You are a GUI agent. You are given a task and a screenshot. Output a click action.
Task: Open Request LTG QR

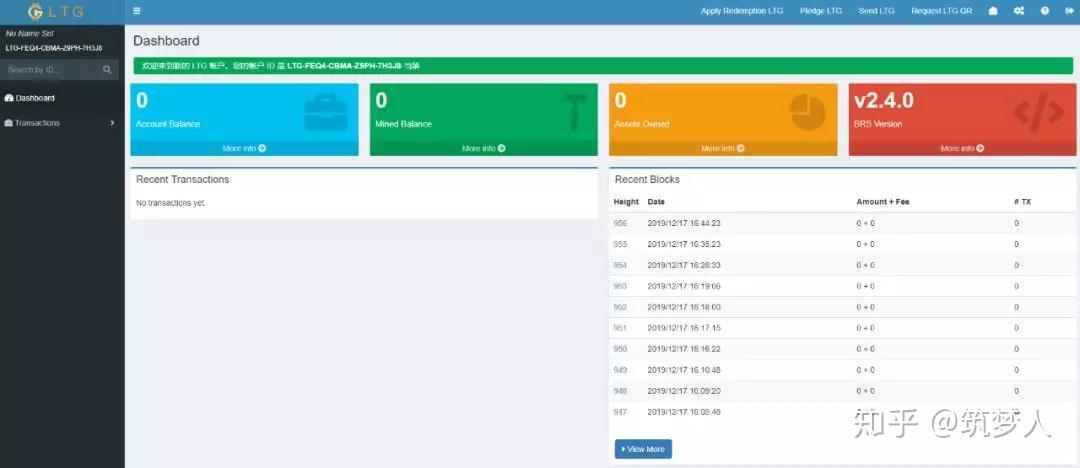coord(942,11)
